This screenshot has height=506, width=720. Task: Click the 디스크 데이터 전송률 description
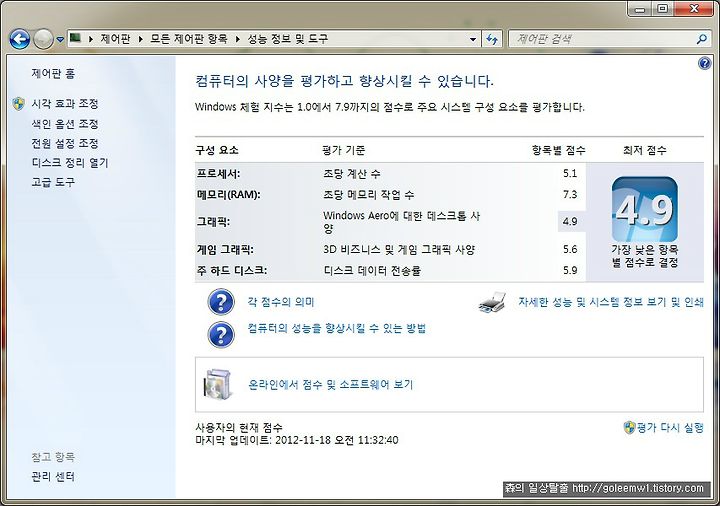pyautogui.click(x=372, y=270)
